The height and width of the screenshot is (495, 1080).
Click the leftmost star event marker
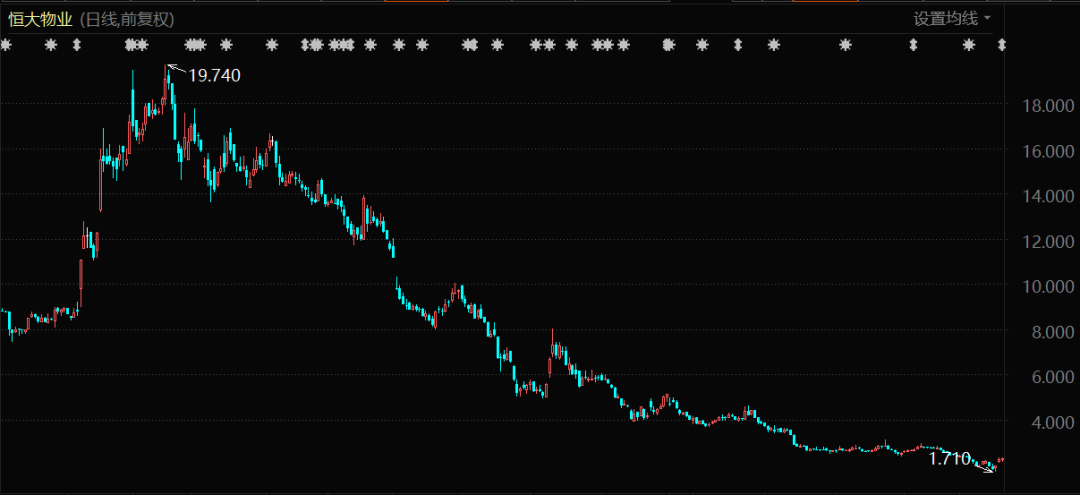point(5,45)
